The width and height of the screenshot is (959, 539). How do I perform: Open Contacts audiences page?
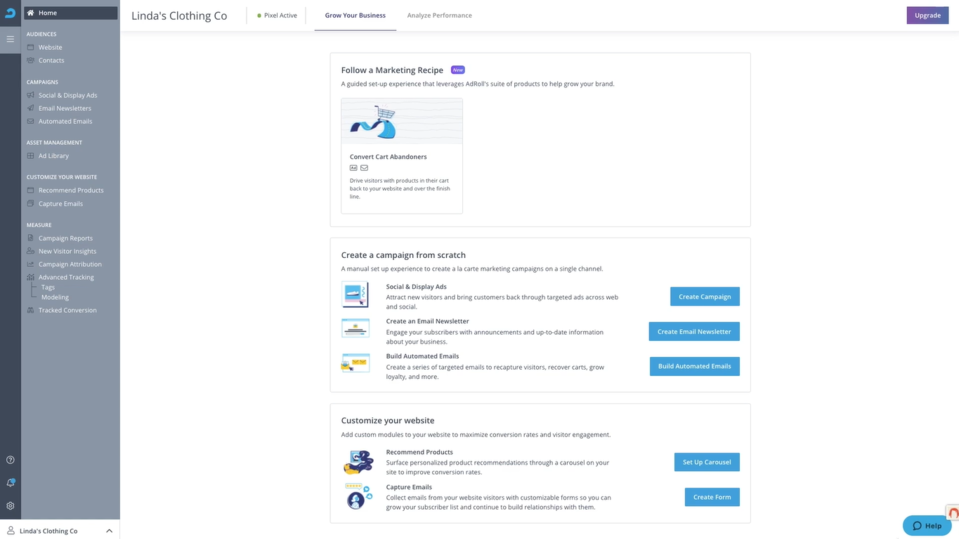[x=51, y=61]
